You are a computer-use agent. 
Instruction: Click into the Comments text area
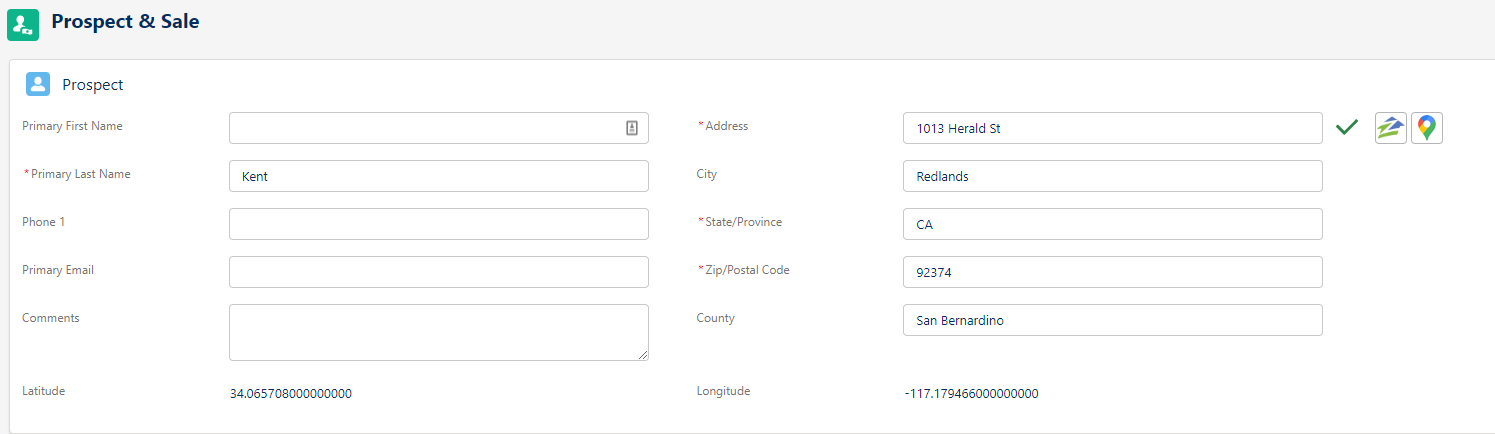point(439,332)
